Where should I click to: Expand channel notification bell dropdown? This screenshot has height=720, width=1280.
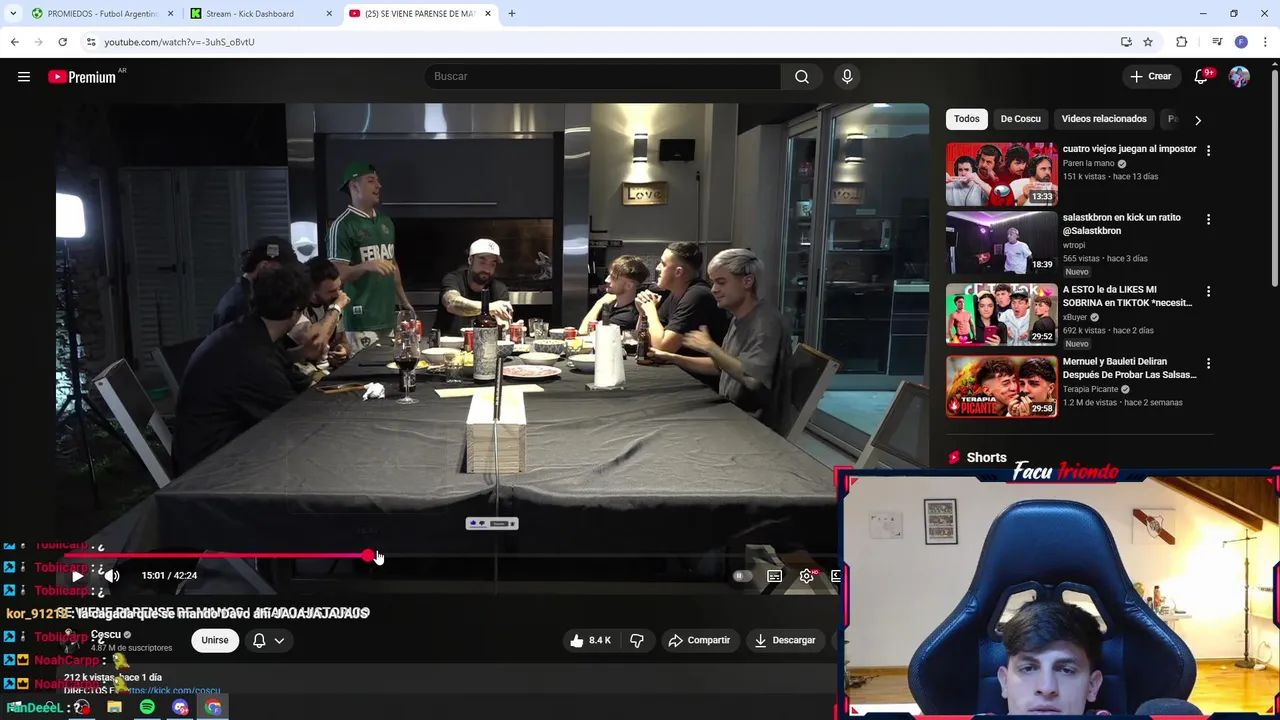pyautogui.click(x=268, y=640)
